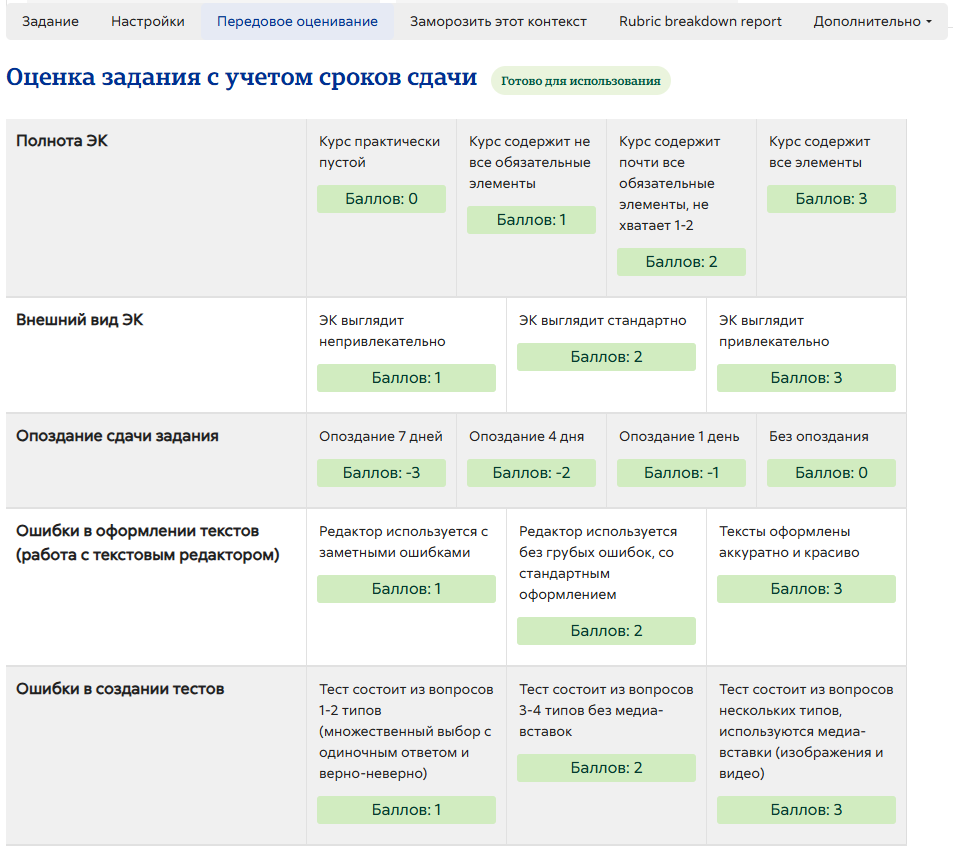Choose level Тест 3-4 типов без медиа-вставок
Viewport: 953px width, 849px height.
[x=606, y=710]
